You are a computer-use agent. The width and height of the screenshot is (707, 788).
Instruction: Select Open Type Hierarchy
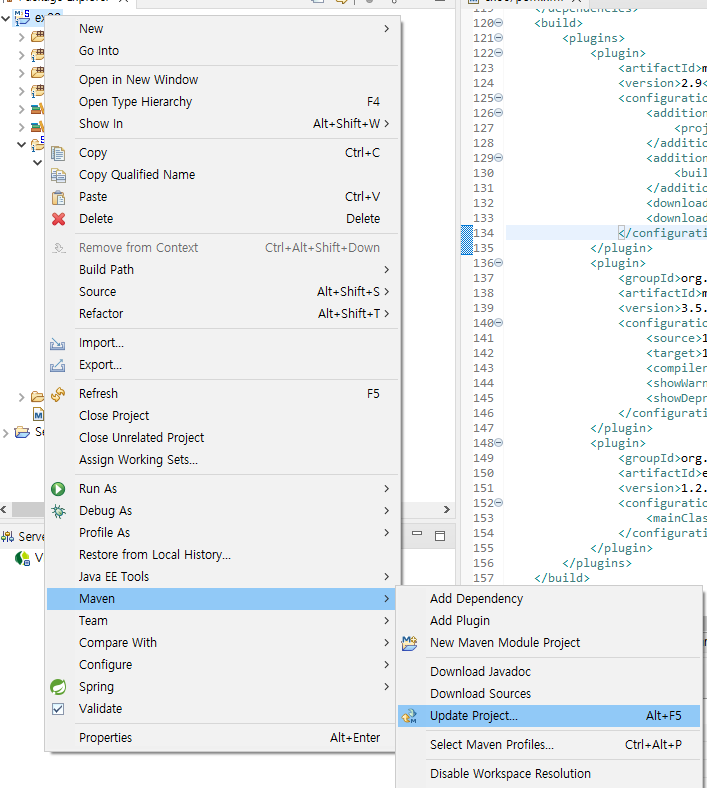[222, 102]
